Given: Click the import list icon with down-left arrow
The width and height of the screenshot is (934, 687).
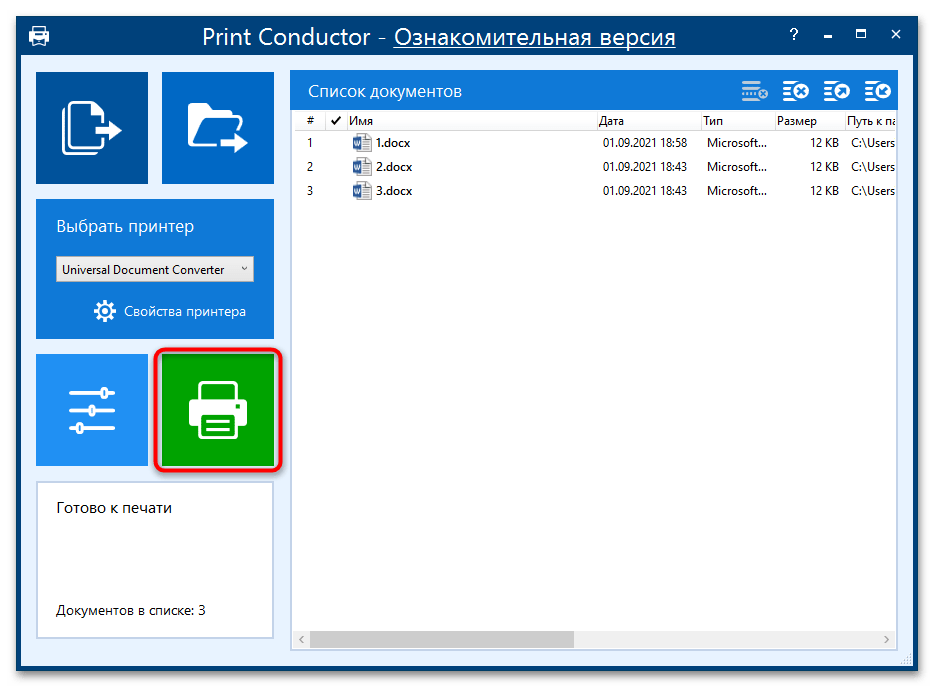Looking at the screenshot, I should (877, 91).
